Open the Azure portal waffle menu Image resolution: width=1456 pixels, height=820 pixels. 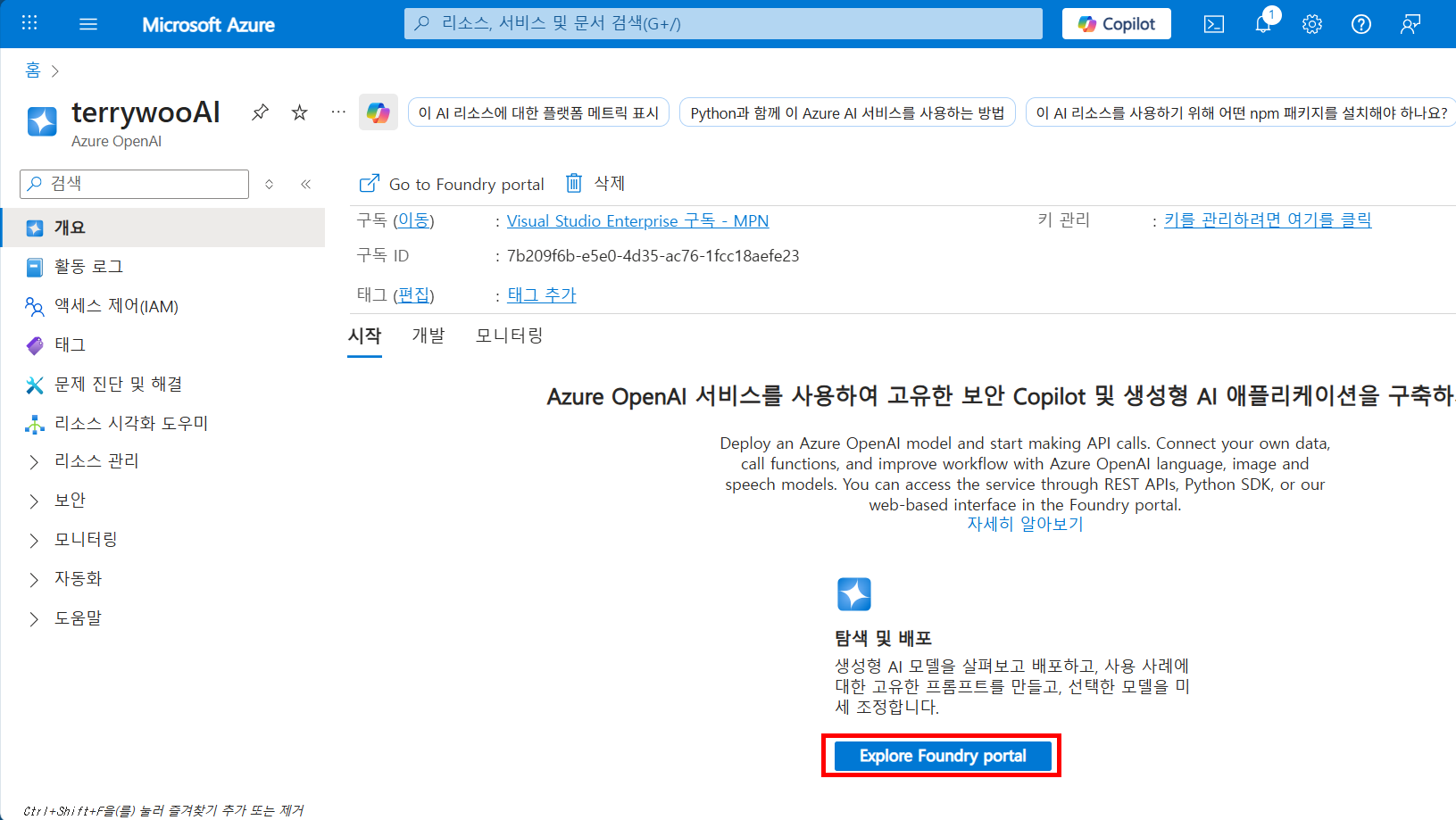(x=29, y=23)
